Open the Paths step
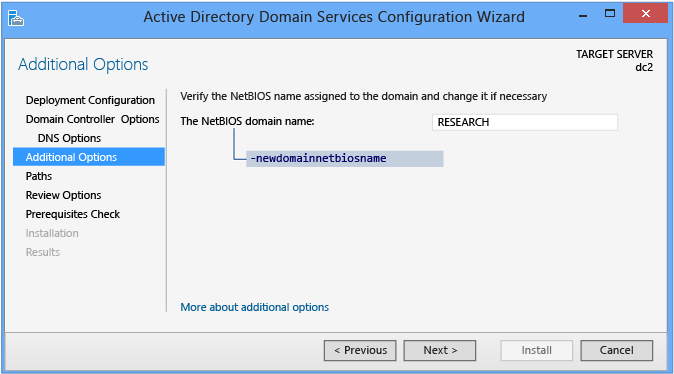The height and width of the screenshot is (374, 674). point(39,176)
